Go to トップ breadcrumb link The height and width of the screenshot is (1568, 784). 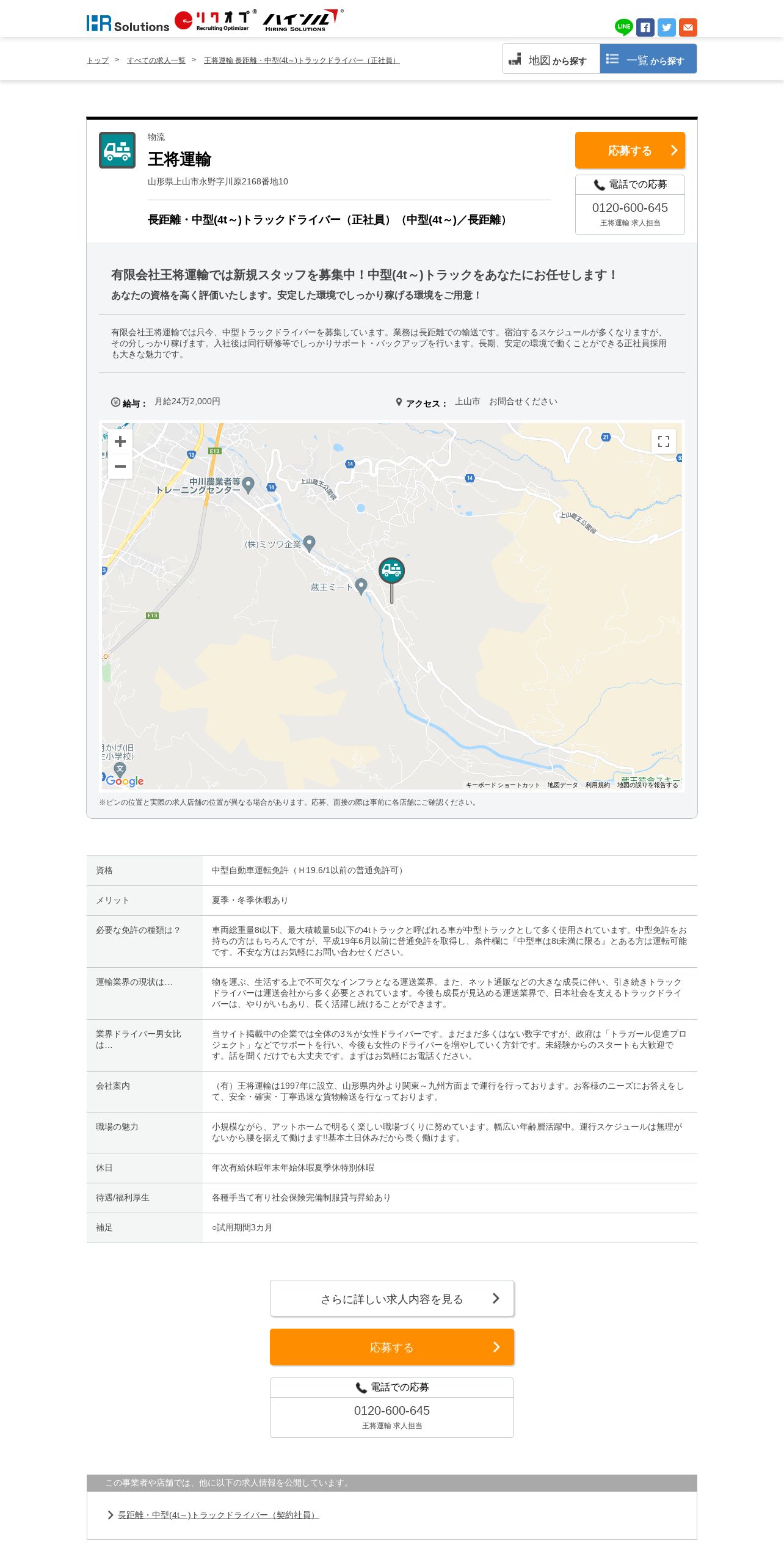[98, 60]
